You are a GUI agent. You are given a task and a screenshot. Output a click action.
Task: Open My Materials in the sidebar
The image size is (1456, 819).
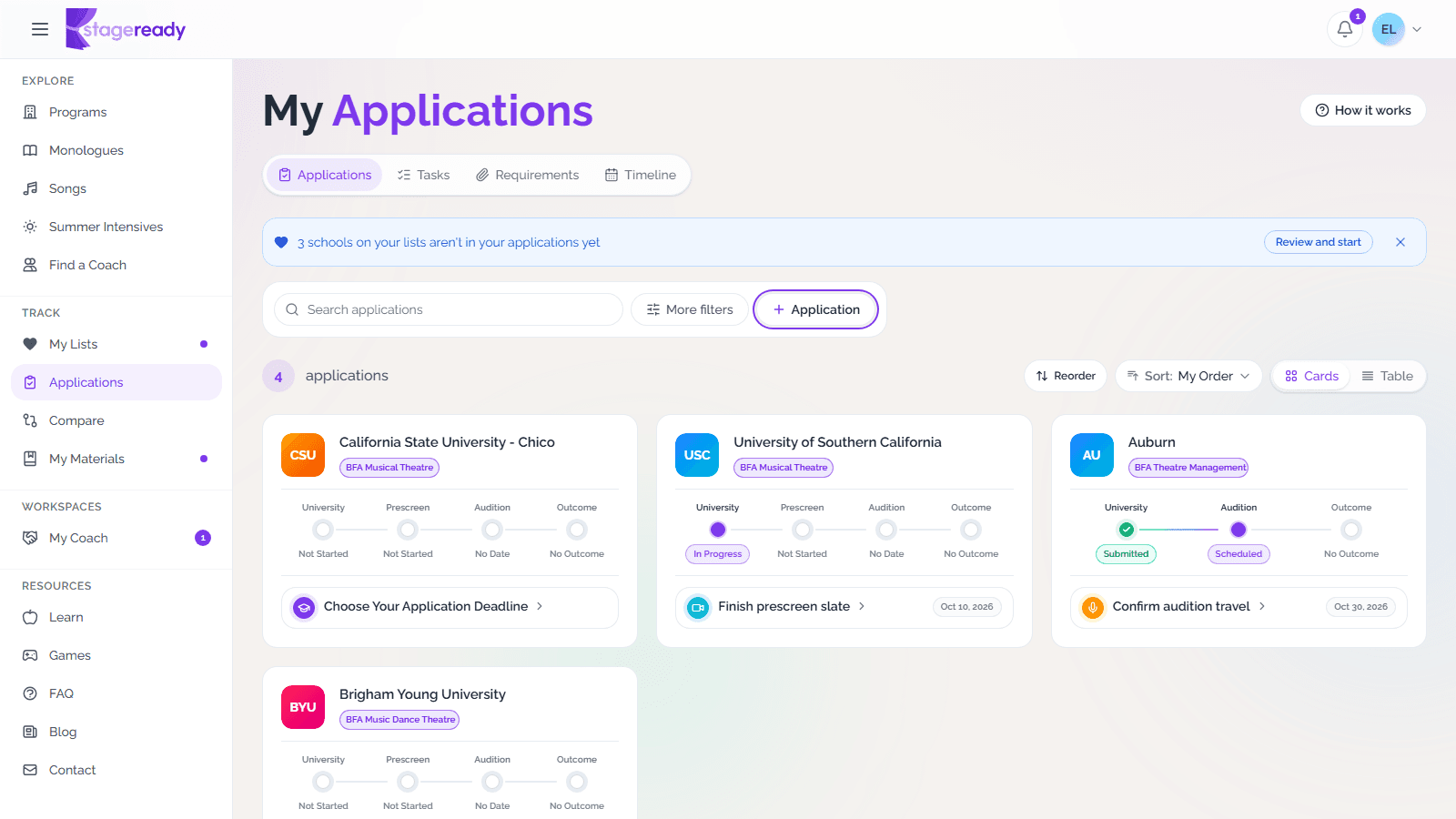[x=116, y=459]
